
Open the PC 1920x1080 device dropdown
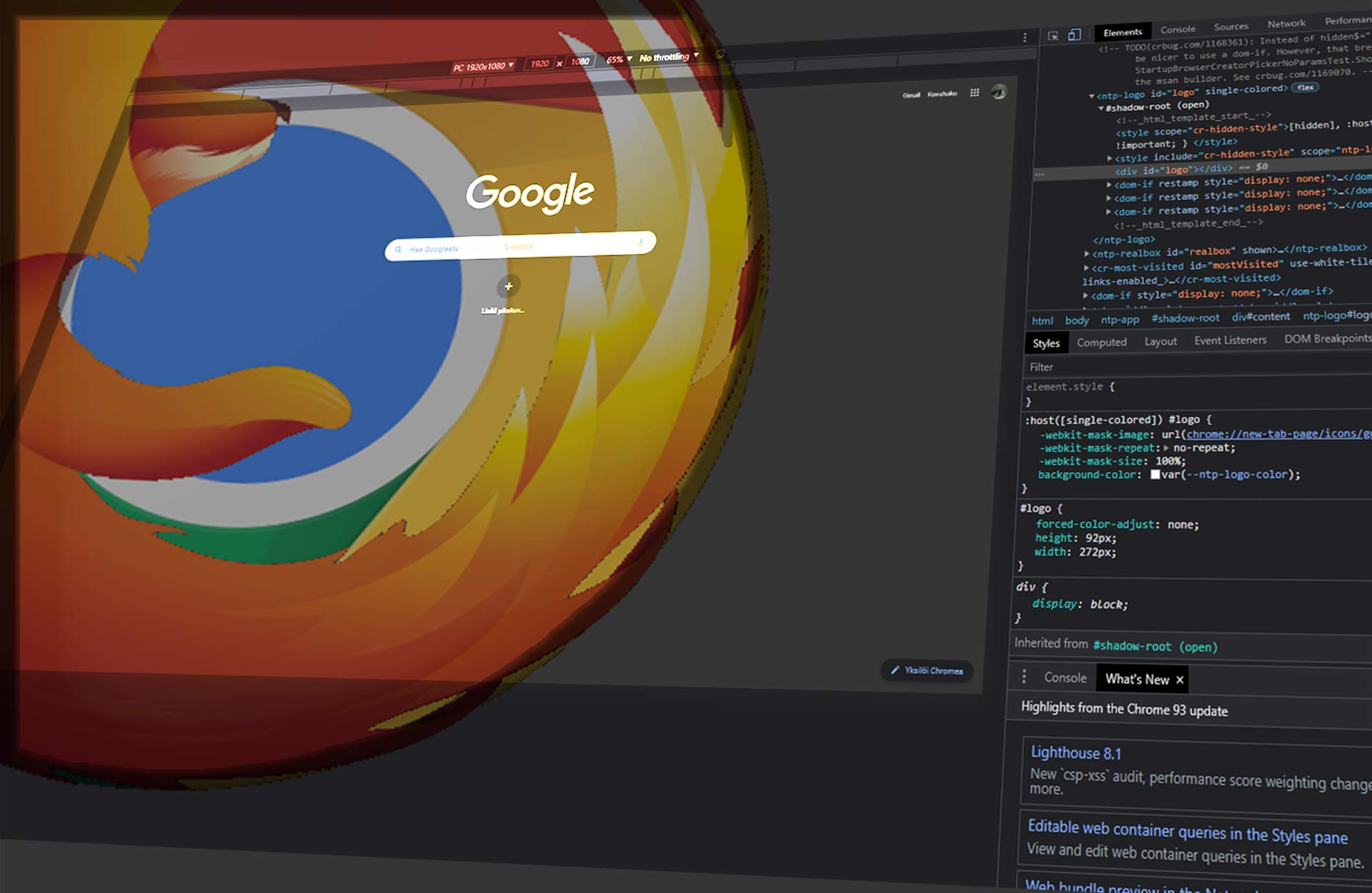(483, 66)
